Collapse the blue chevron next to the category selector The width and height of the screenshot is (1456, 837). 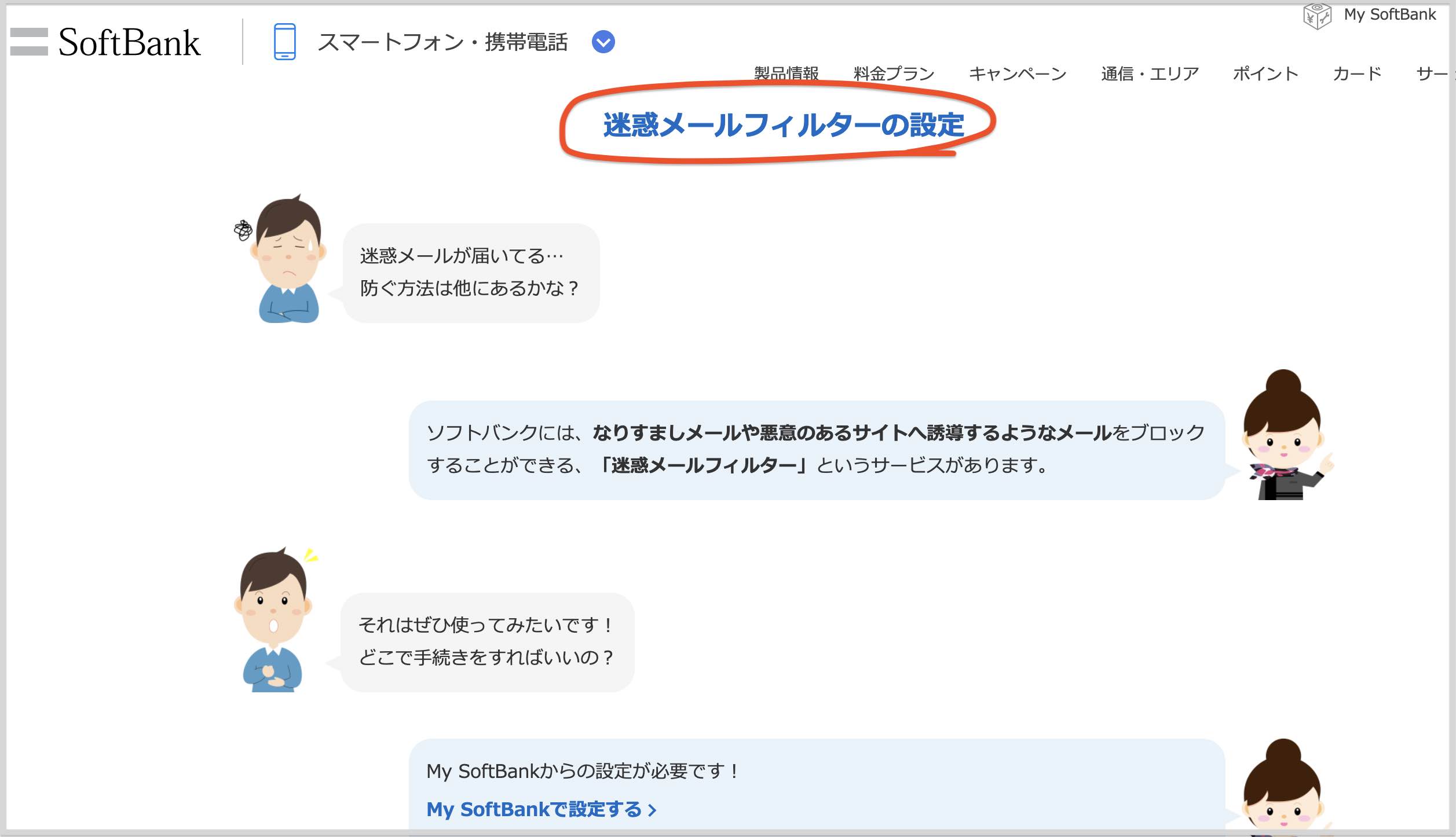coord(603,42)
